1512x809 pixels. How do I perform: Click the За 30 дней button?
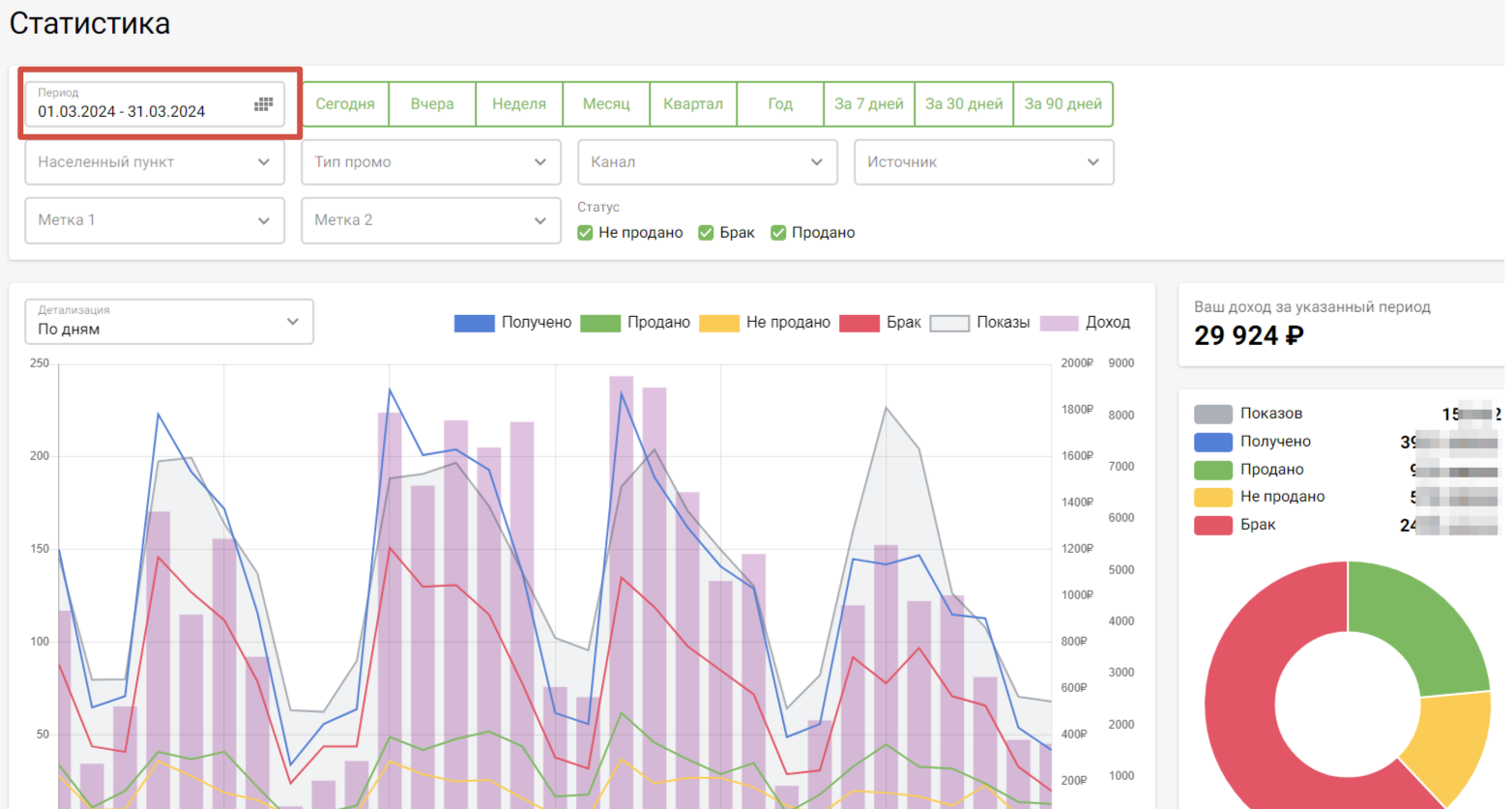(964, 104)
